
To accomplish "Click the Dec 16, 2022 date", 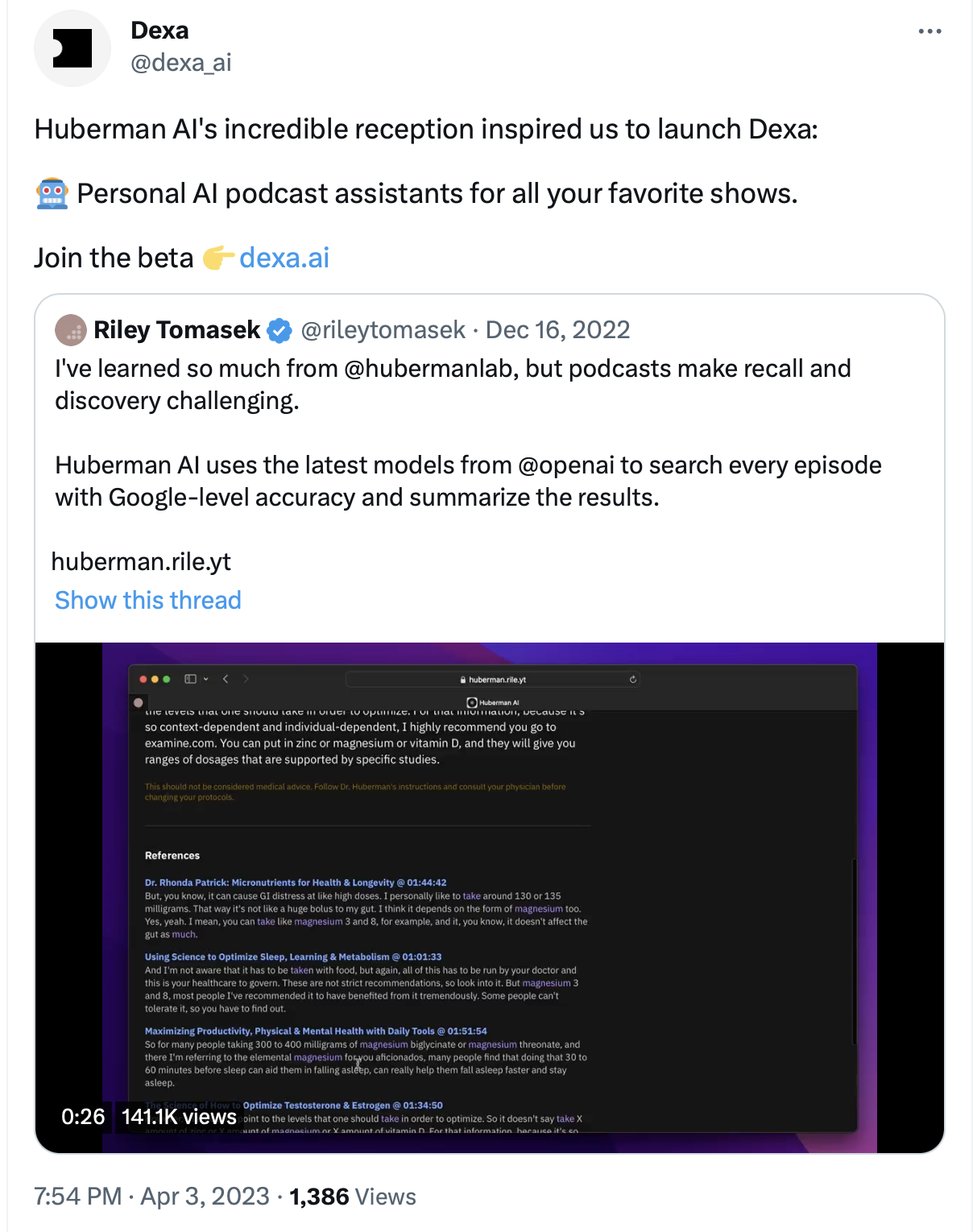I will 557,330.
